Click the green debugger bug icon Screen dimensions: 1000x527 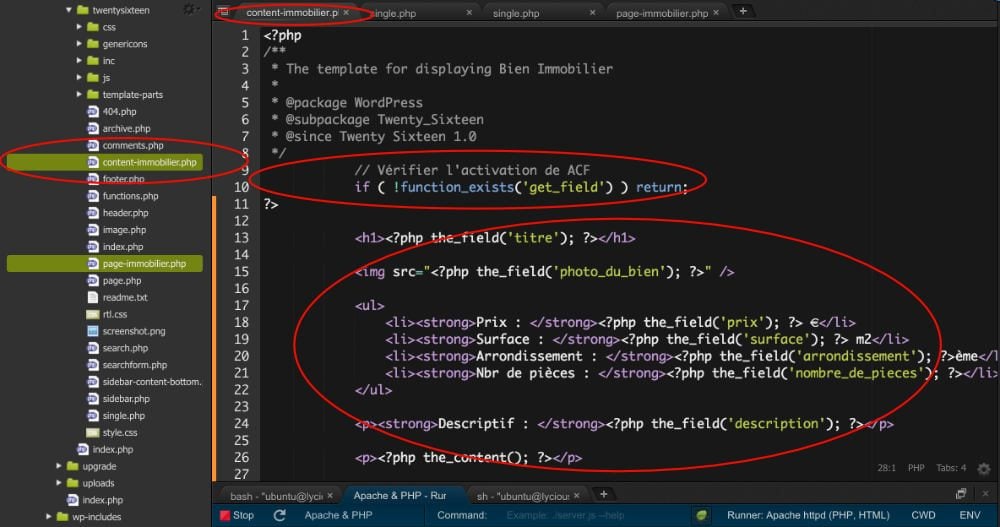point(704,515)
